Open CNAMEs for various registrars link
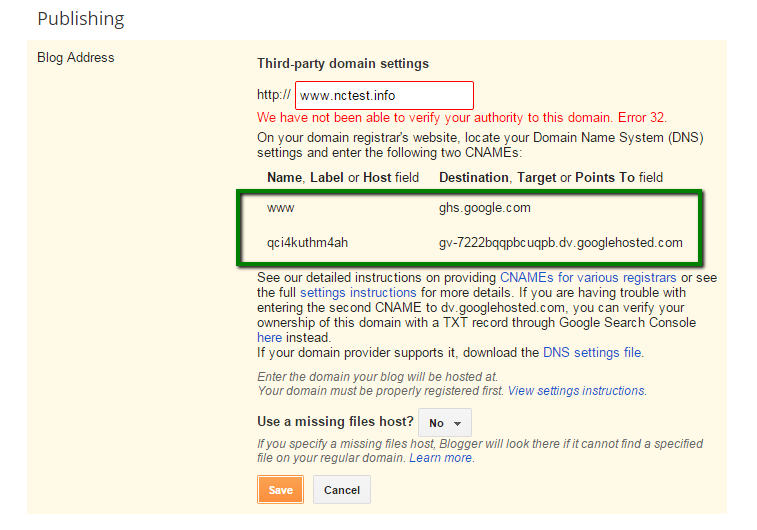 [x=588, y=278]
